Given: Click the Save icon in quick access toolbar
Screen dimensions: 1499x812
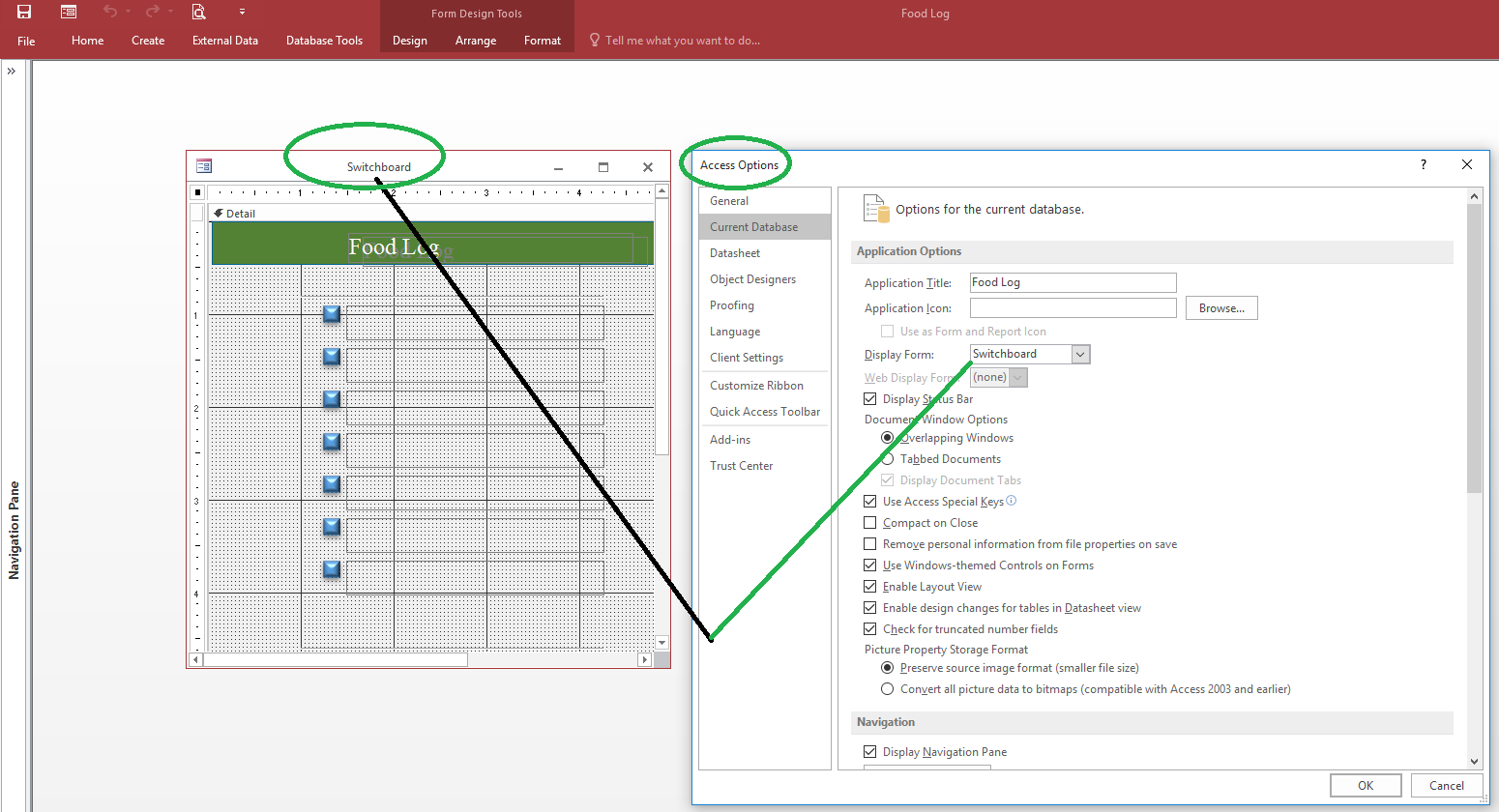Looking at the screenshot, I should click(24, 12).
